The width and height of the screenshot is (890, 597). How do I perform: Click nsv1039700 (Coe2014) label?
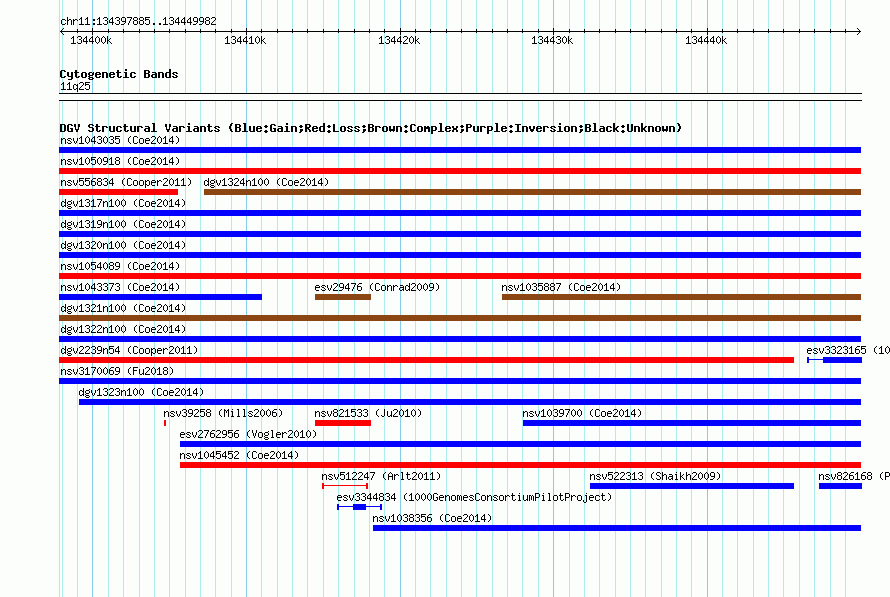582,413
